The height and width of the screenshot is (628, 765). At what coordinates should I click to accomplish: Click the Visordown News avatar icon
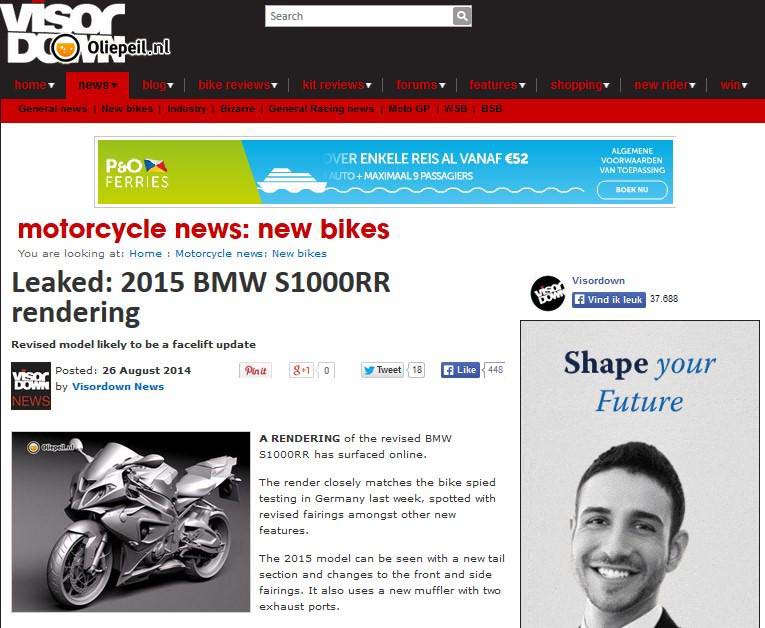[x=31, y=386]
